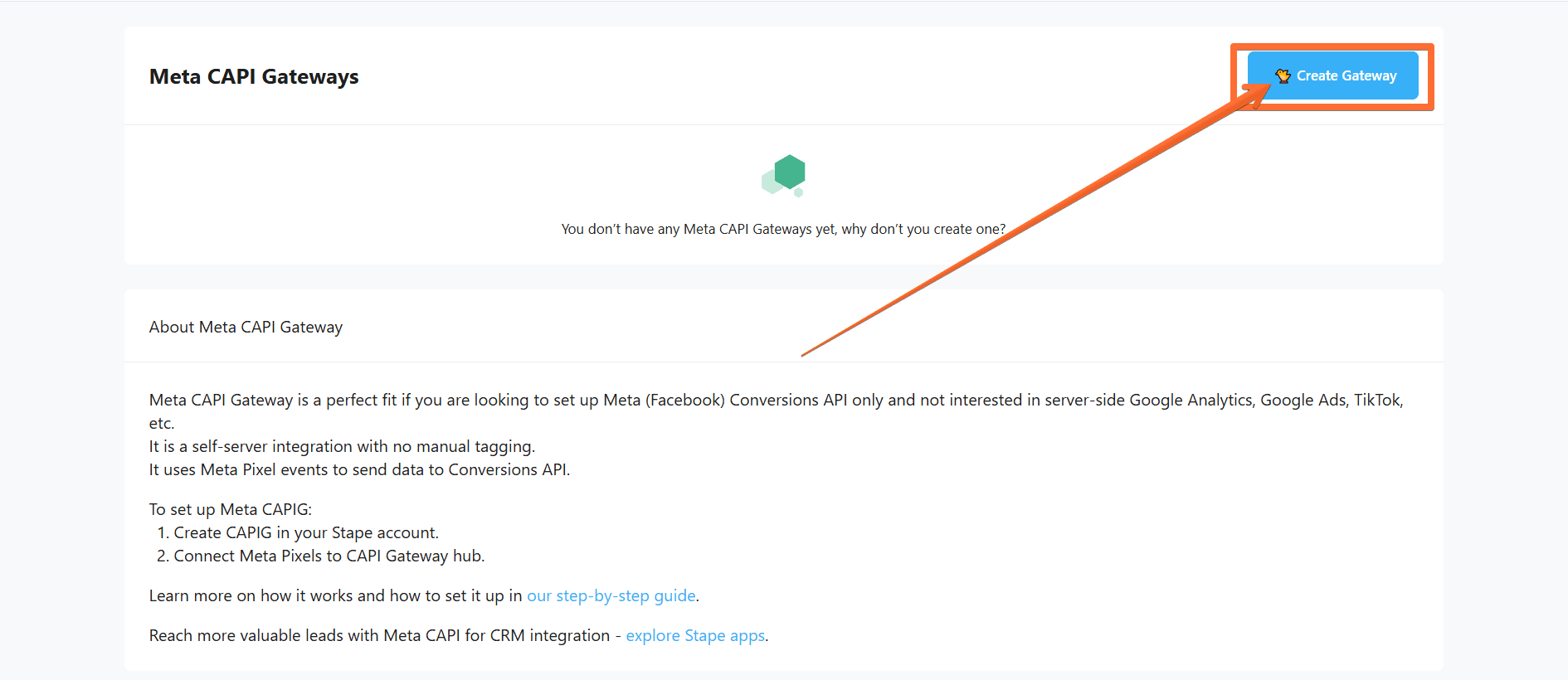Click the hand icon inside Create Gateway
Viewport: 1568px width, 680px height.
pos(1283,75)
